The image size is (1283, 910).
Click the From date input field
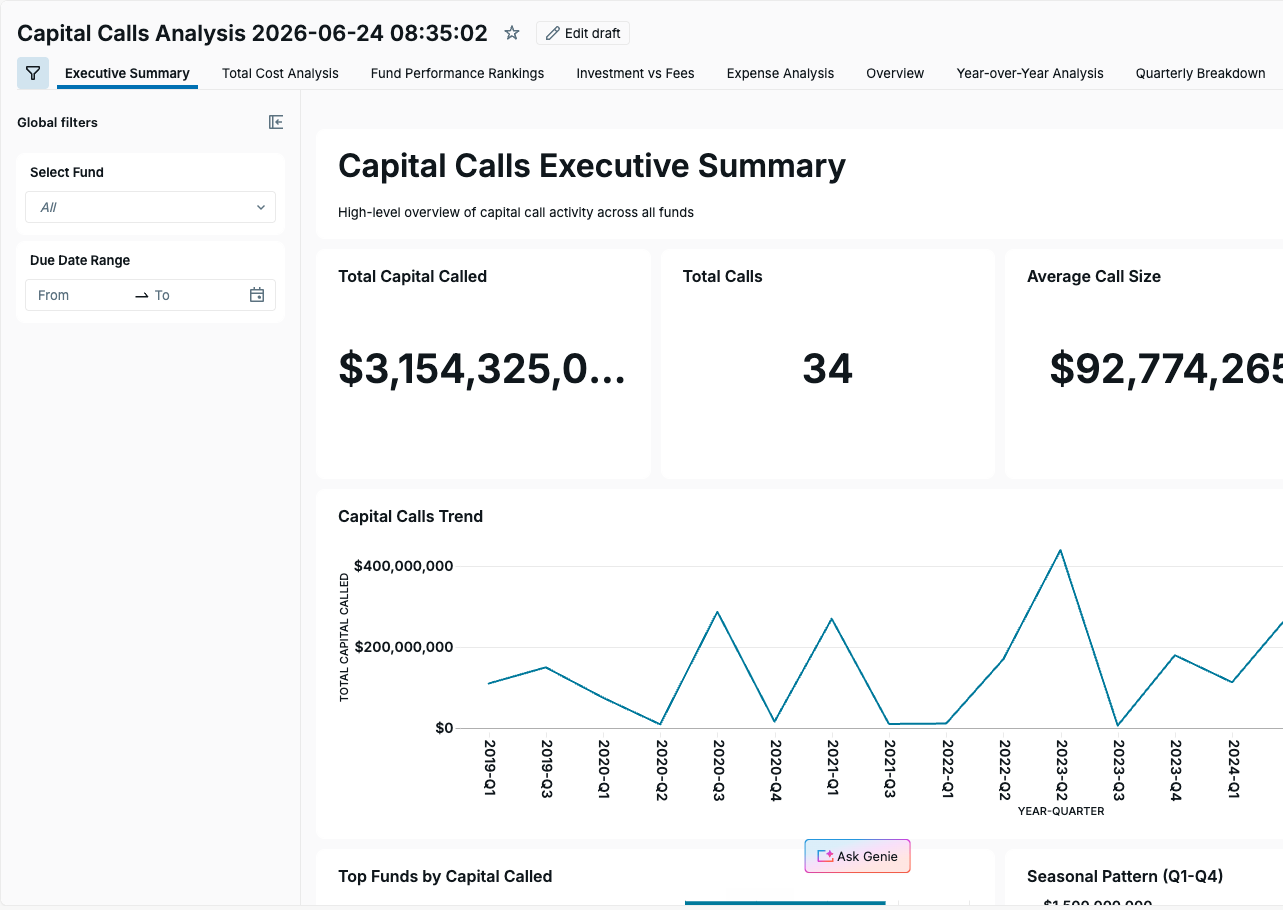pos(80,295)
